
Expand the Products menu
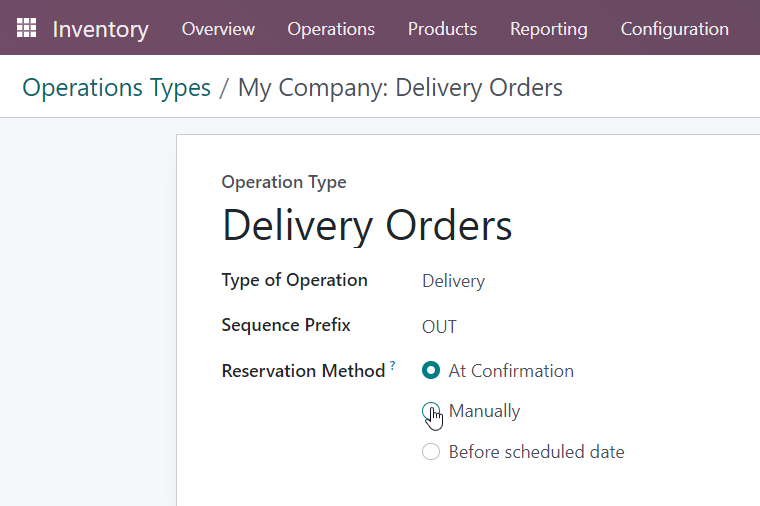(x=442, y=29)
